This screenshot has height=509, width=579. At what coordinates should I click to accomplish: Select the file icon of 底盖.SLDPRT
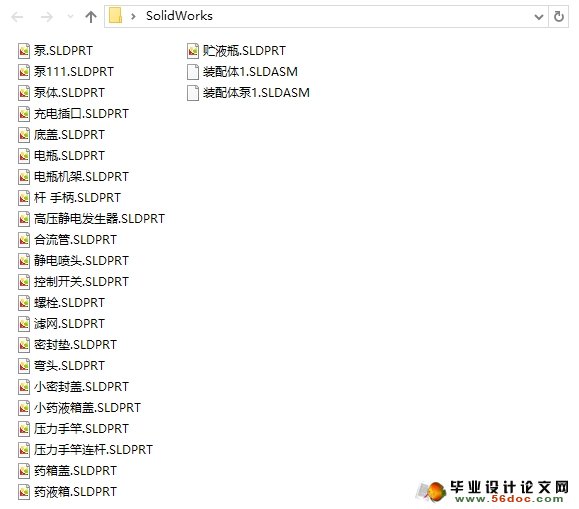point(24,135)
